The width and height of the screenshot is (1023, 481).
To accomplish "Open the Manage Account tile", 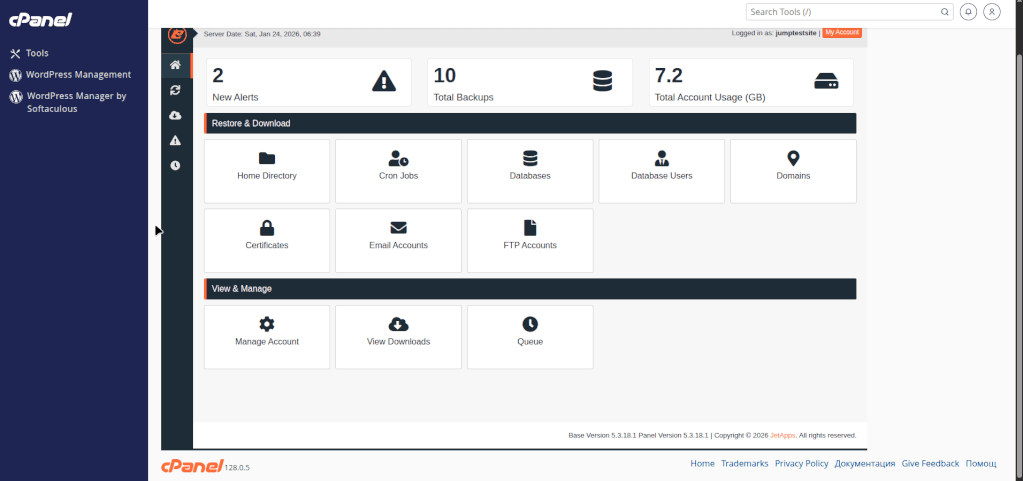I will click(267, 337).
